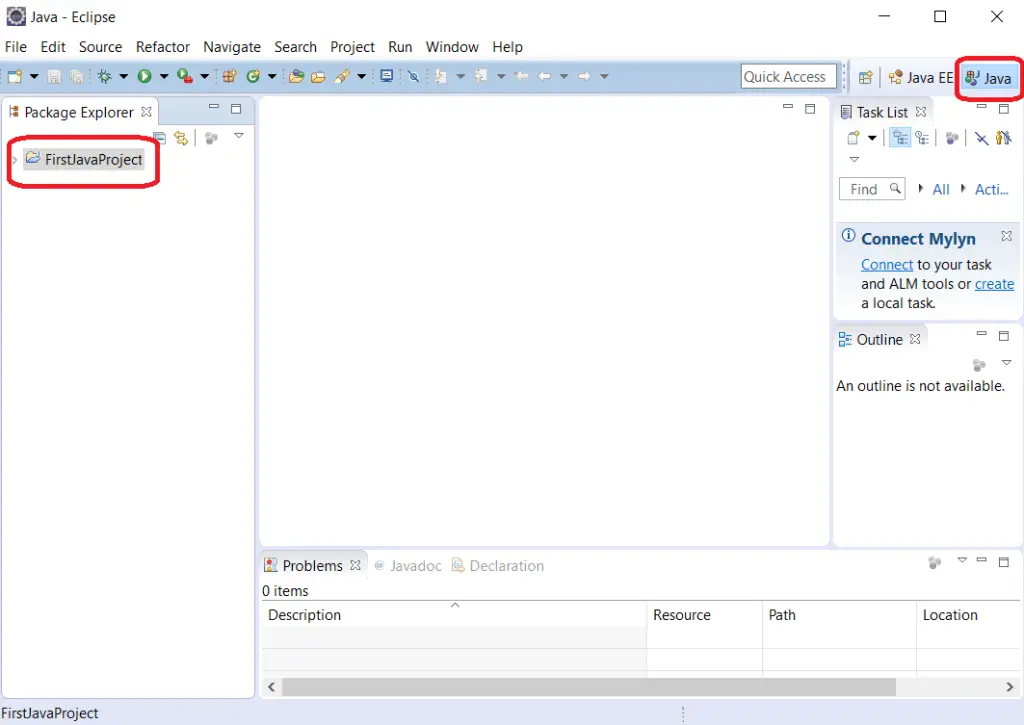
Task: Click the Save All toolbar icon
Action: 76,76
